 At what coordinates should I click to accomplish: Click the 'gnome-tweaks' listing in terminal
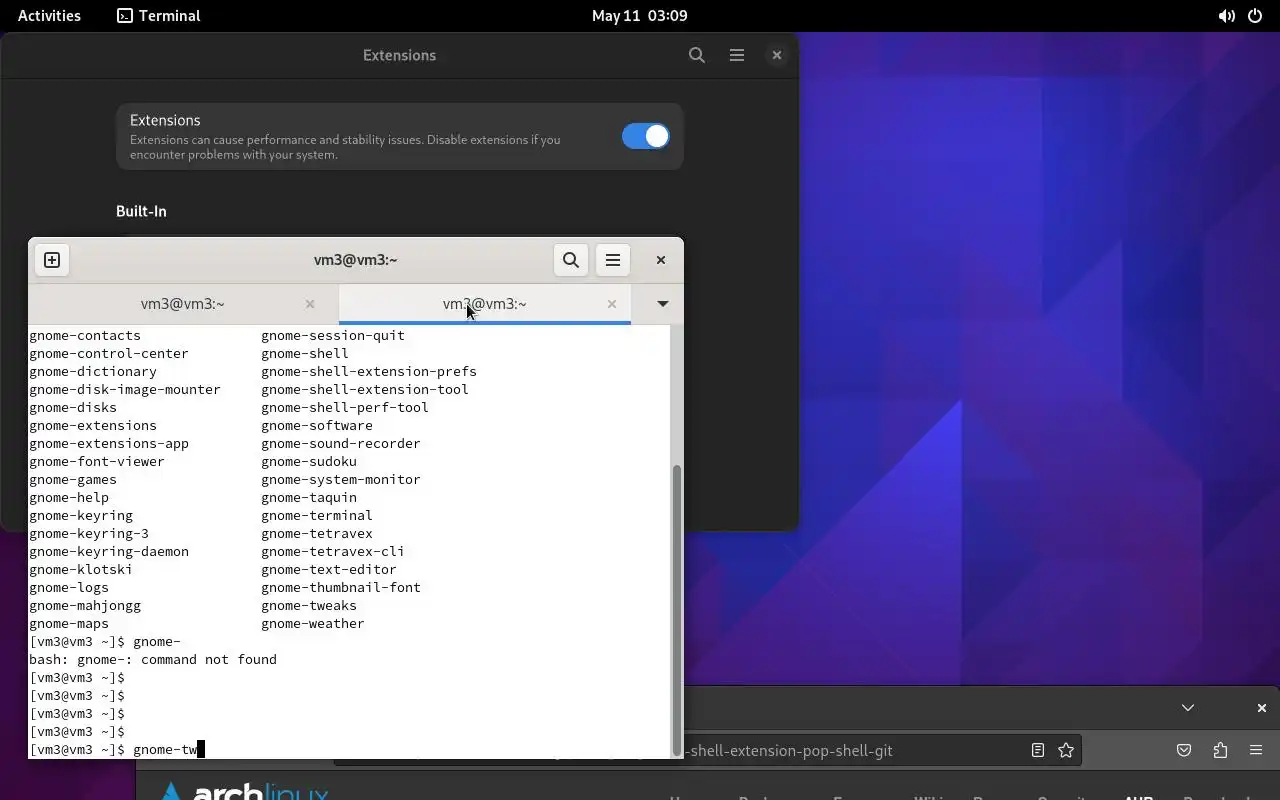coord(309,605)
